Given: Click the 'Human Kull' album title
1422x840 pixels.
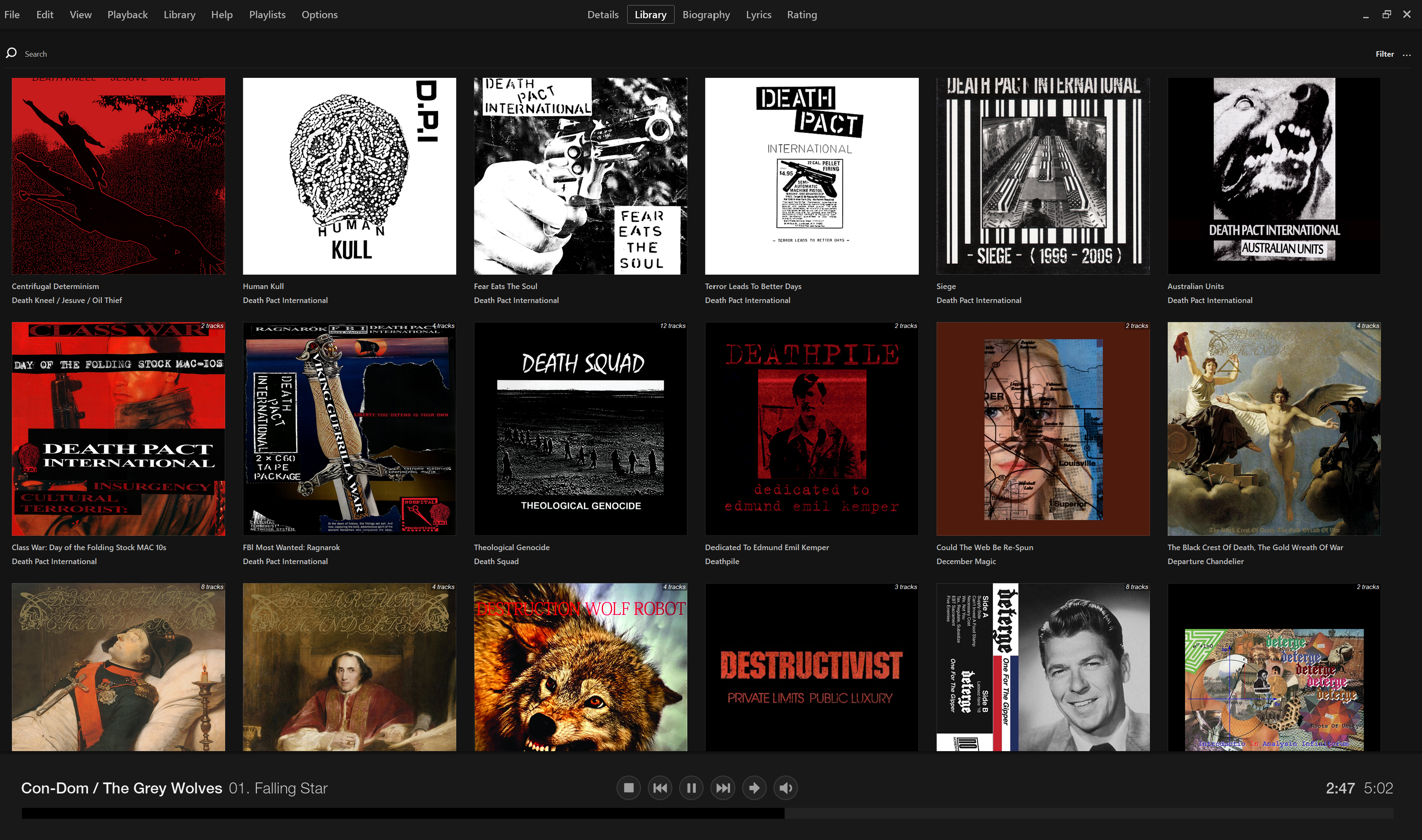Looking at the screenshot, I should 263,286.
